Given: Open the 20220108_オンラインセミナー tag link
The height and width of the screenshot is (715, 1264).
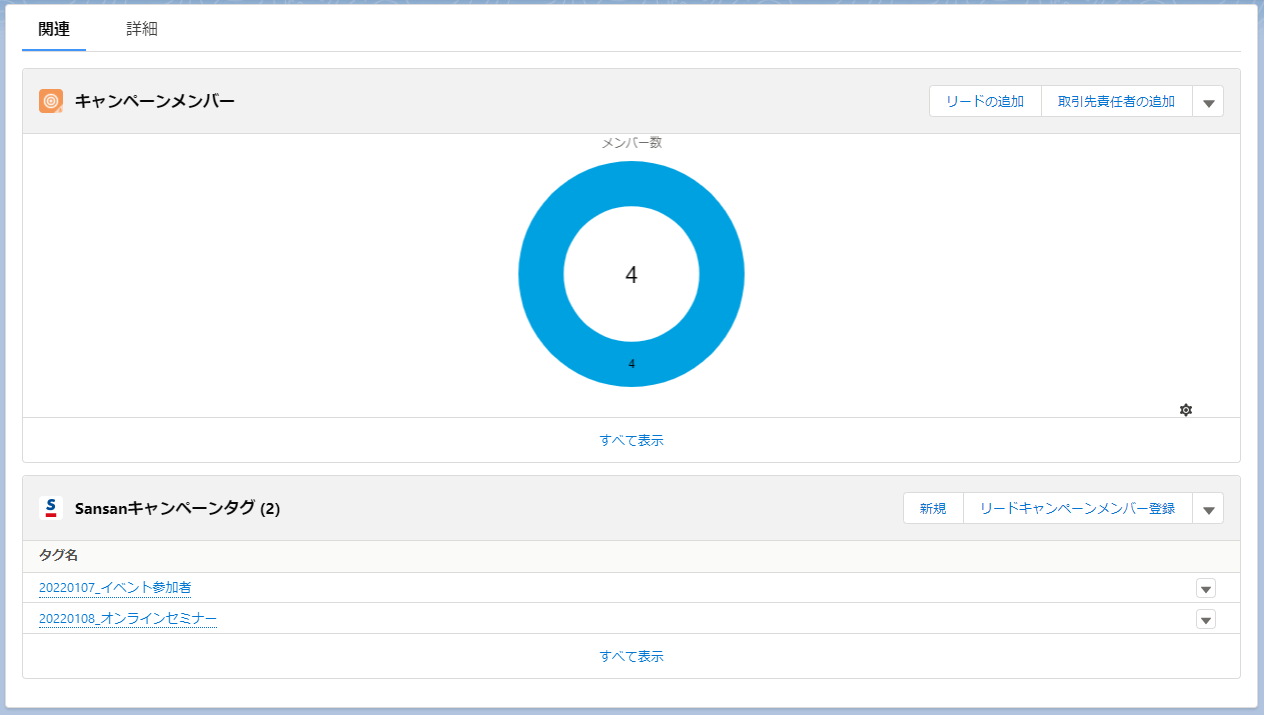Looking at the screenshot, I should (x=128, y=619).
